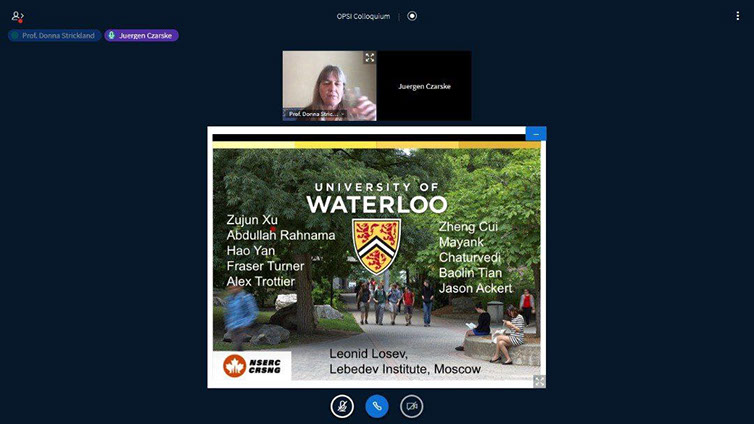
Task: Unmute the microphone
Action: click(343, 406)
